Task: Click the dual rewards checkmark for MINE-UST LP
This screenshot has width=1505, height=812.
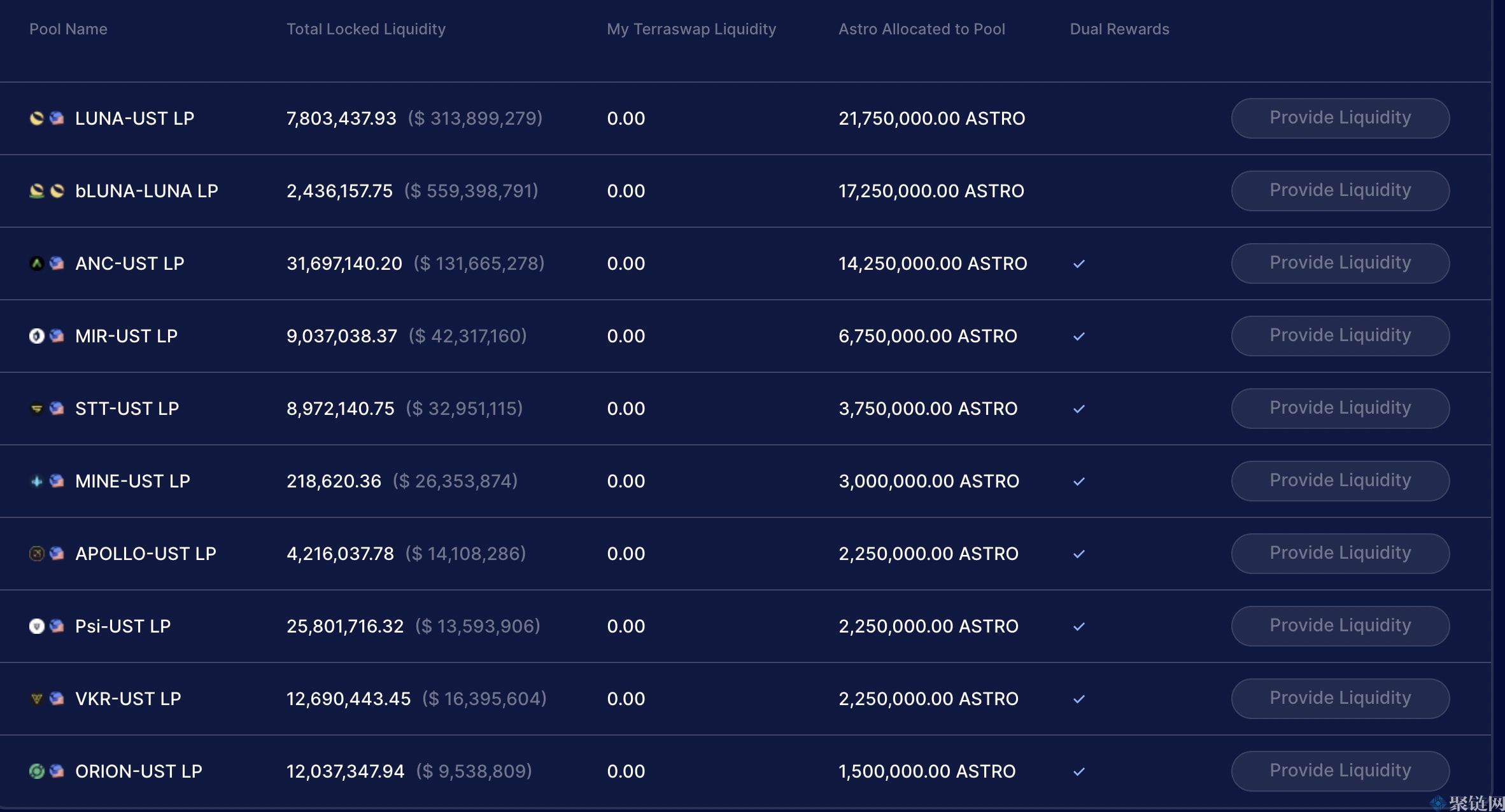Action: tap(1079, 481)
